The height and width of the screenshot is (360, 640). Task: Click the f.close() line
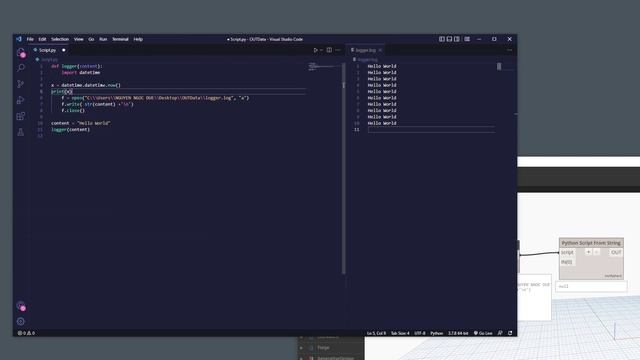(73, 111)
